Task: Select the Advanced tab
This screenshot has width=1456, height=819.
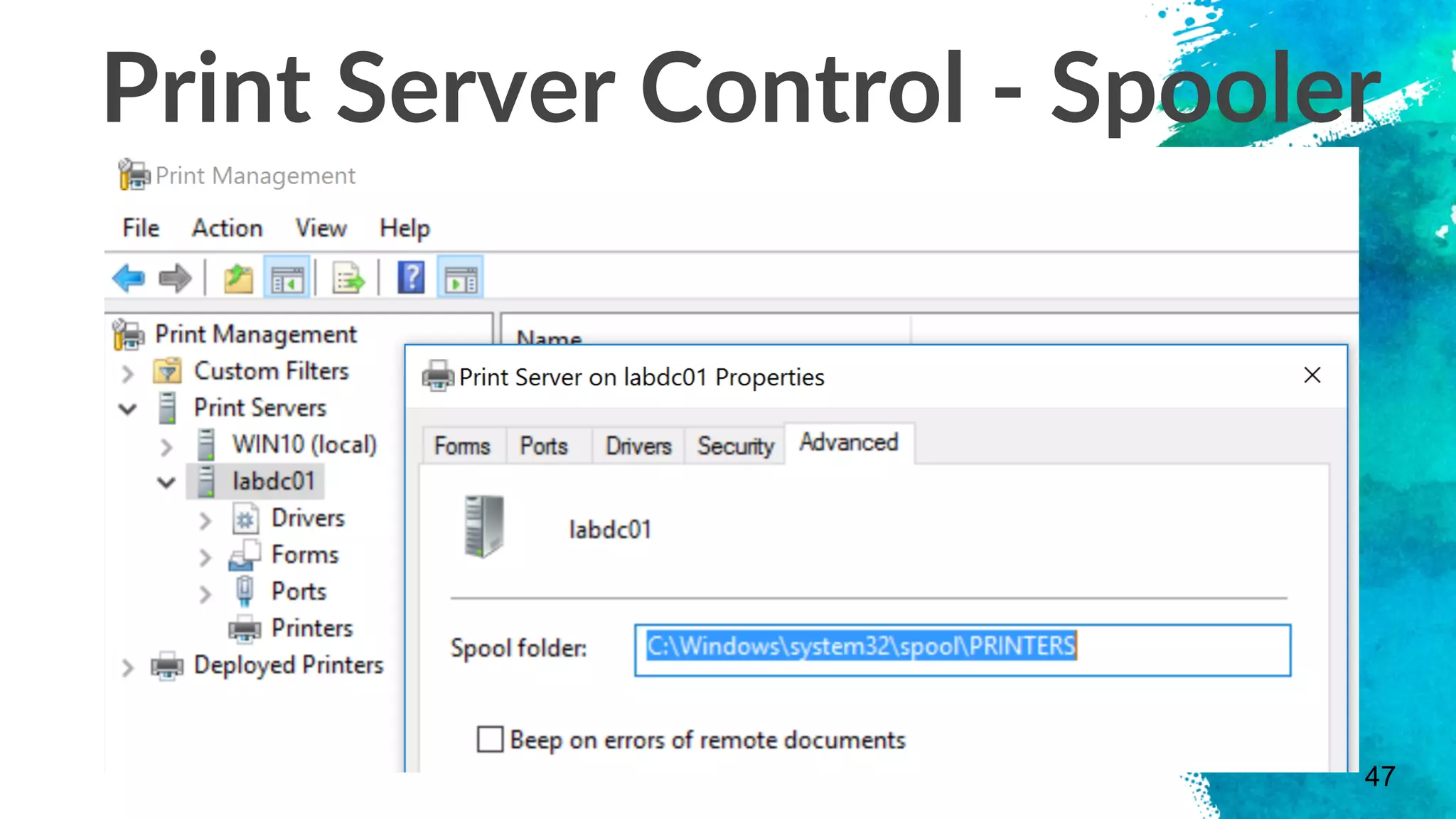Action: tap(849, 442)
